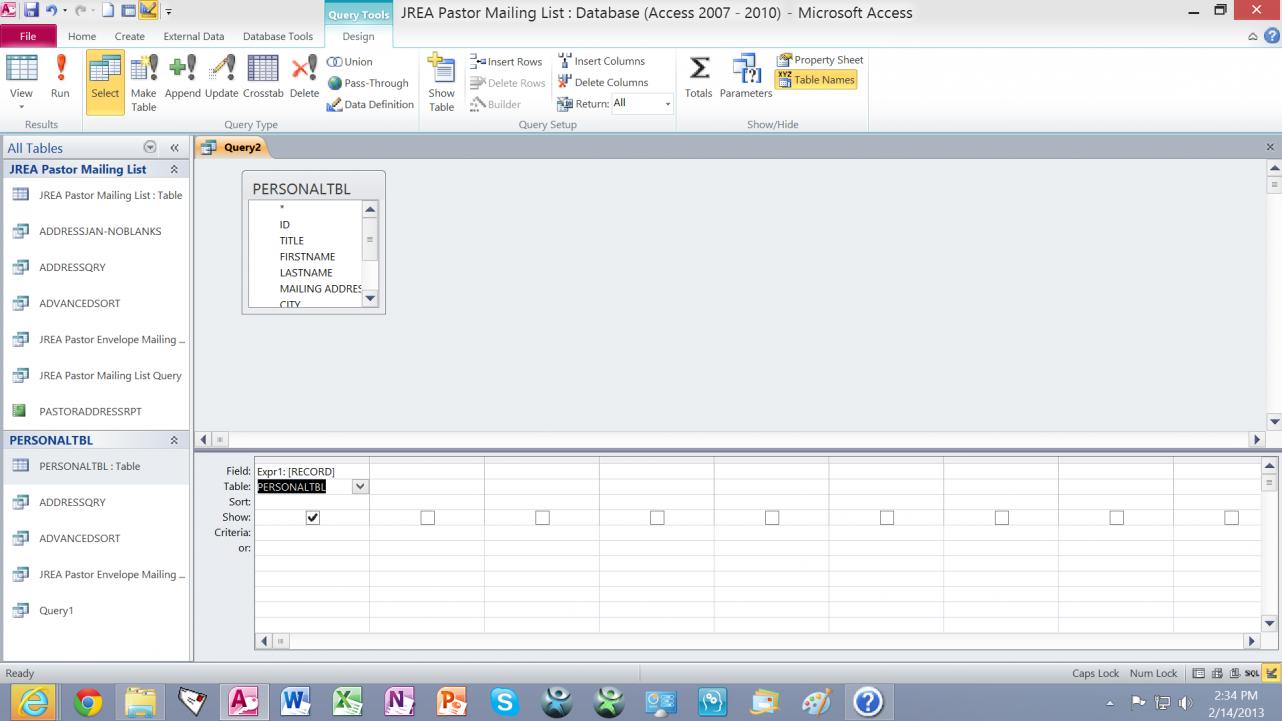This screenshot has width=1282, height=721.
Task: Show hidden system tray icons
Action: coord(1110,703)
